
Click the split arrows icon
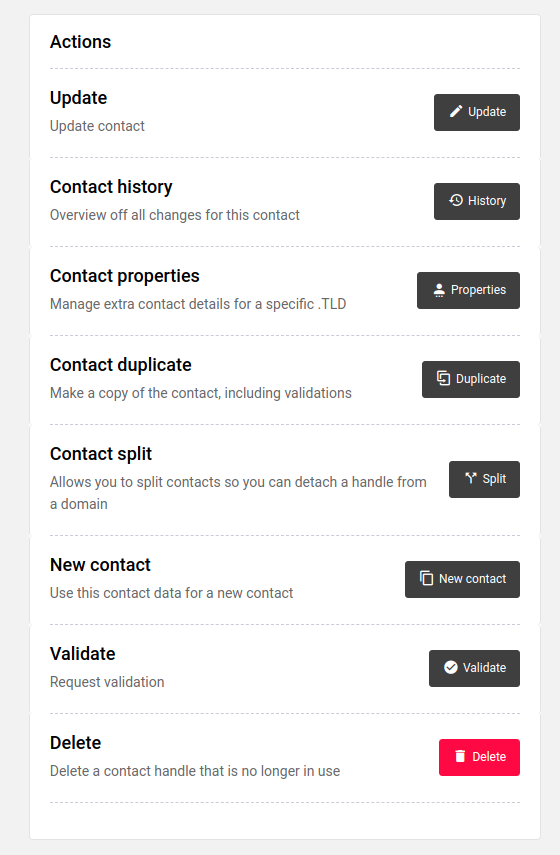[x=471, y=478]
